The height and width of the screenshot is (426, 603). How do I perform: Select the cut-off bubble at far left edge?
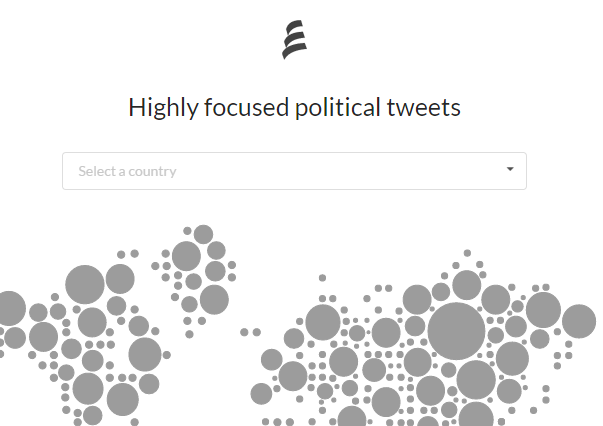coord(10,308)
